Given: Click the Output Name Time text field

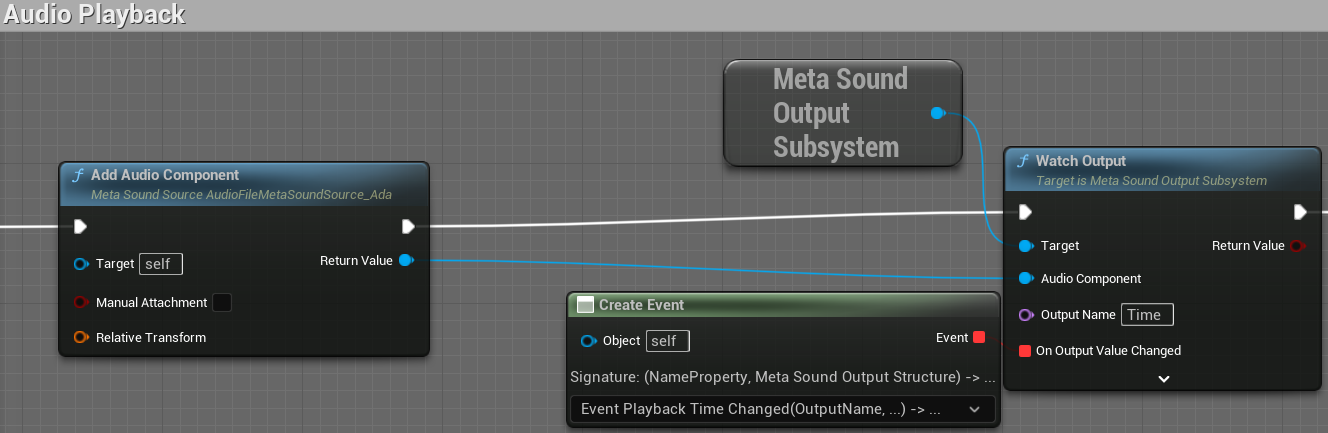Looking at the screenshot, I should point(1146,315).
